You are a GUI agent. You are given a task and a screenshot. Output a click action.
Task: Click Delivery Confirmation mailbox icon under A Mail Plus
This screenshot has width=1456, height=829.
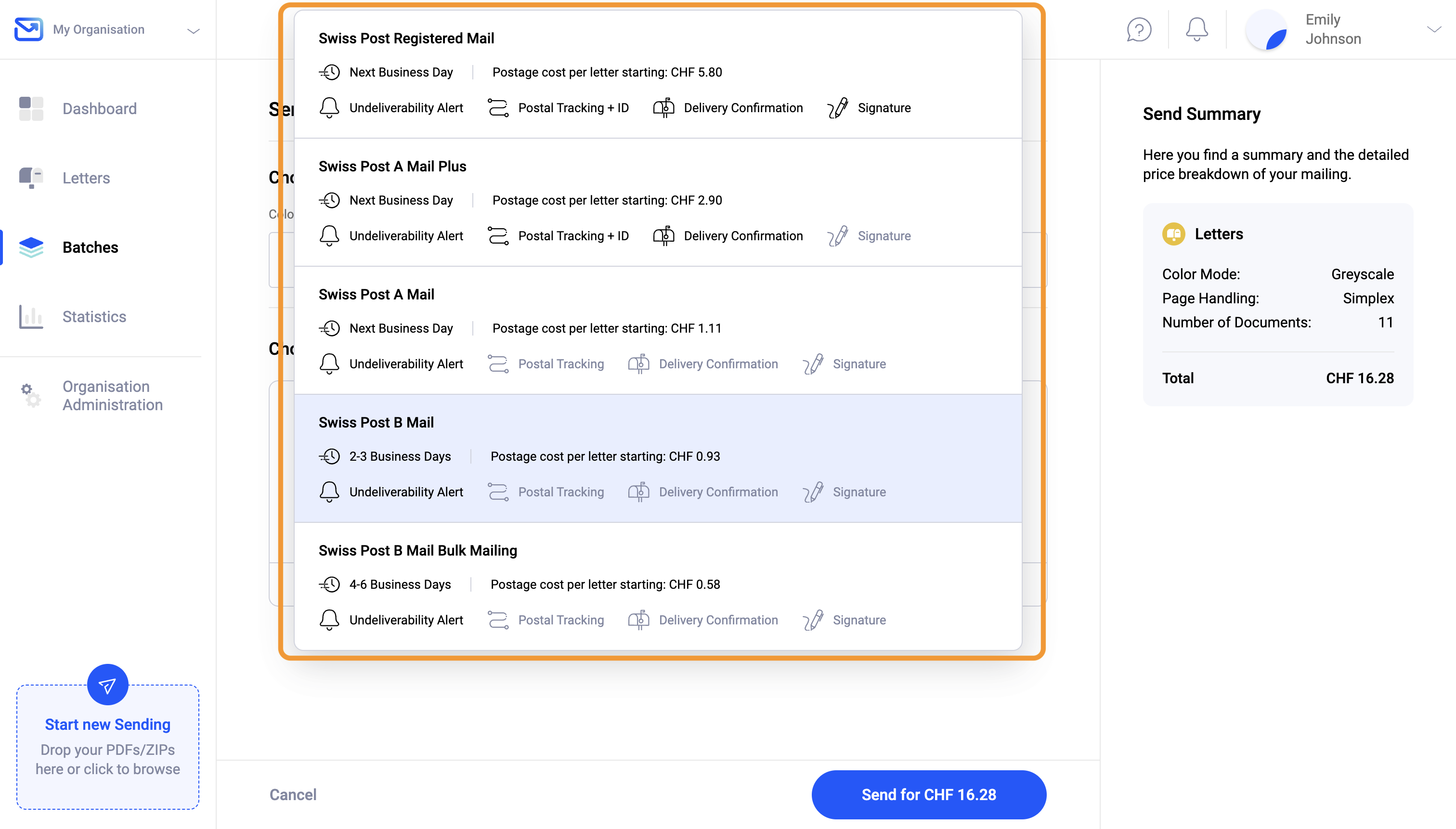tap(663, 236)
